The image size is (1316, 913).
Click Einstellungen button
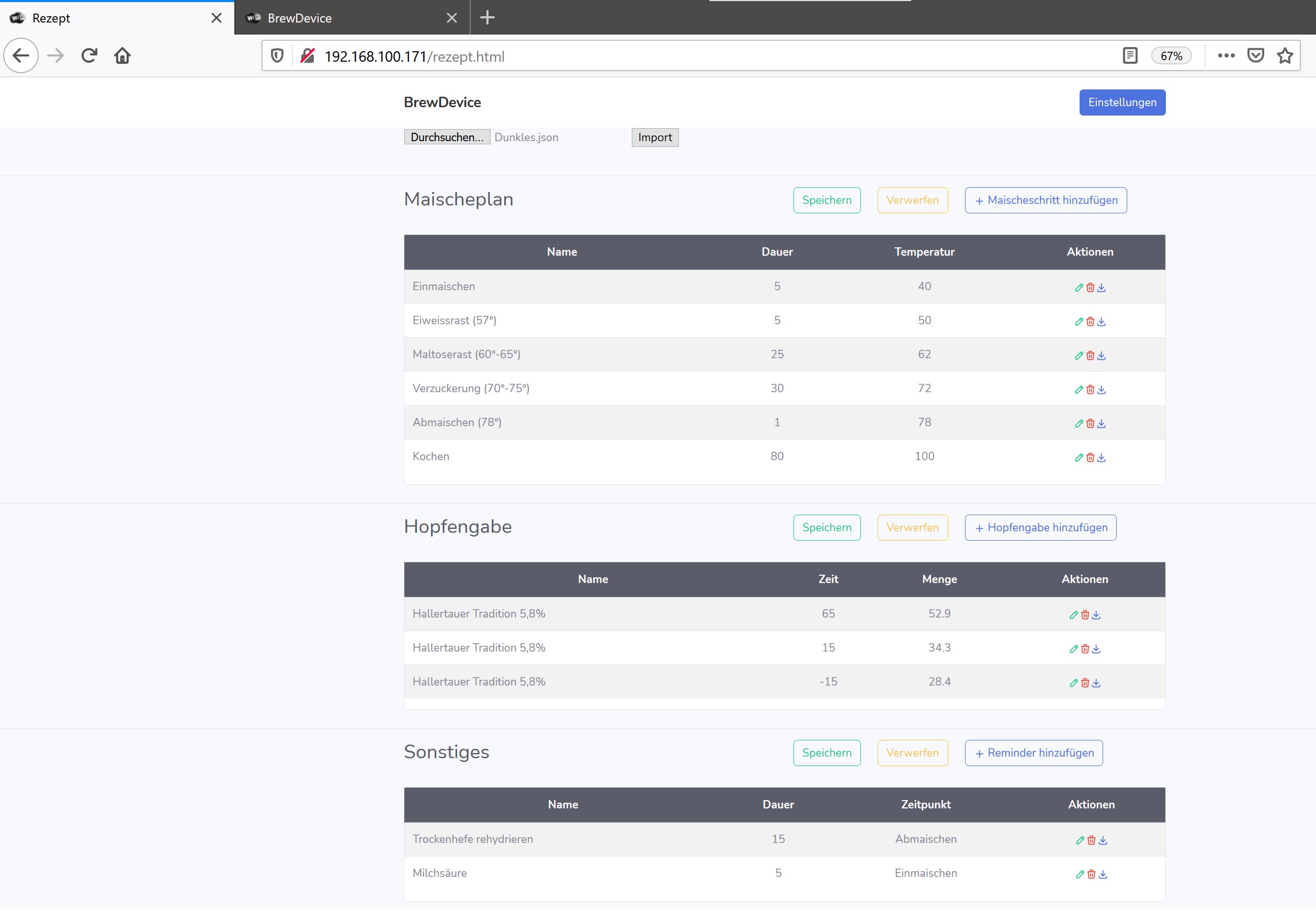[x=1121, y=102]
